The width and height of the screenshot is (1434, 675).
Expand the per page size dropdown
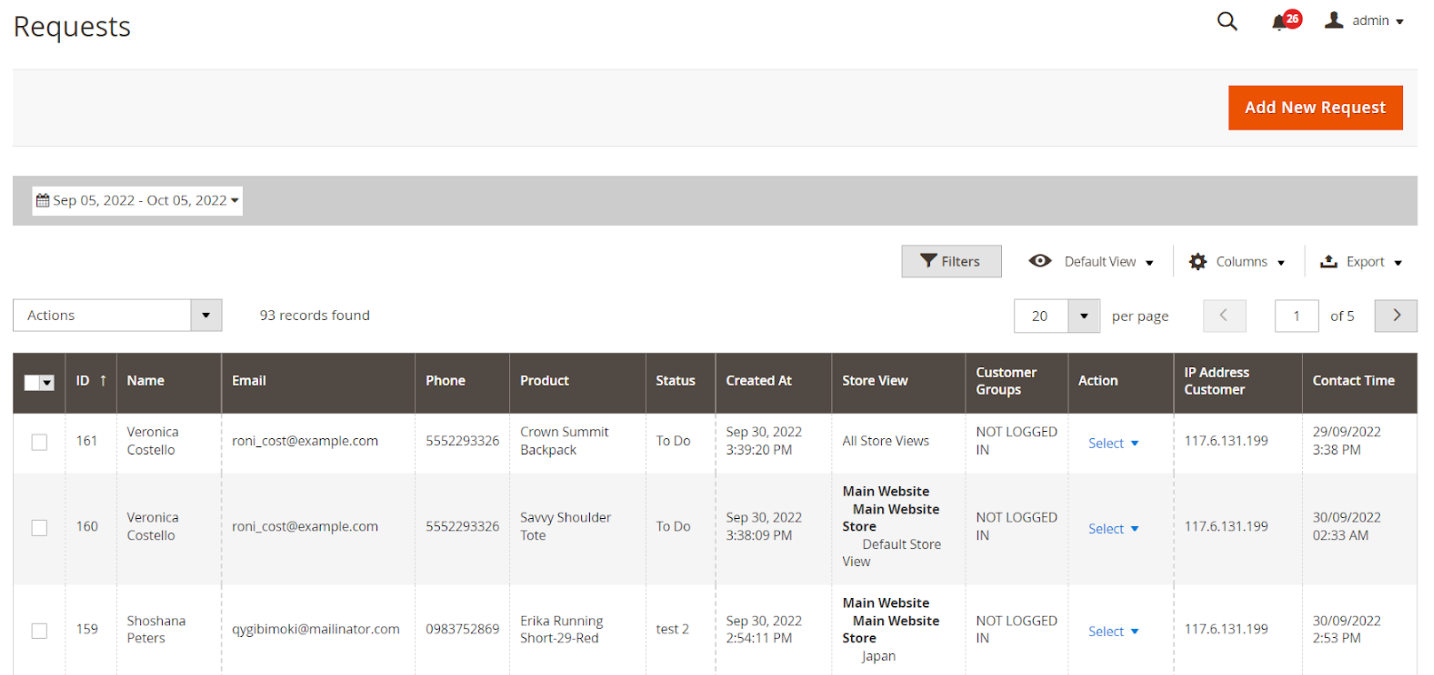click(x=1083, y=315)
